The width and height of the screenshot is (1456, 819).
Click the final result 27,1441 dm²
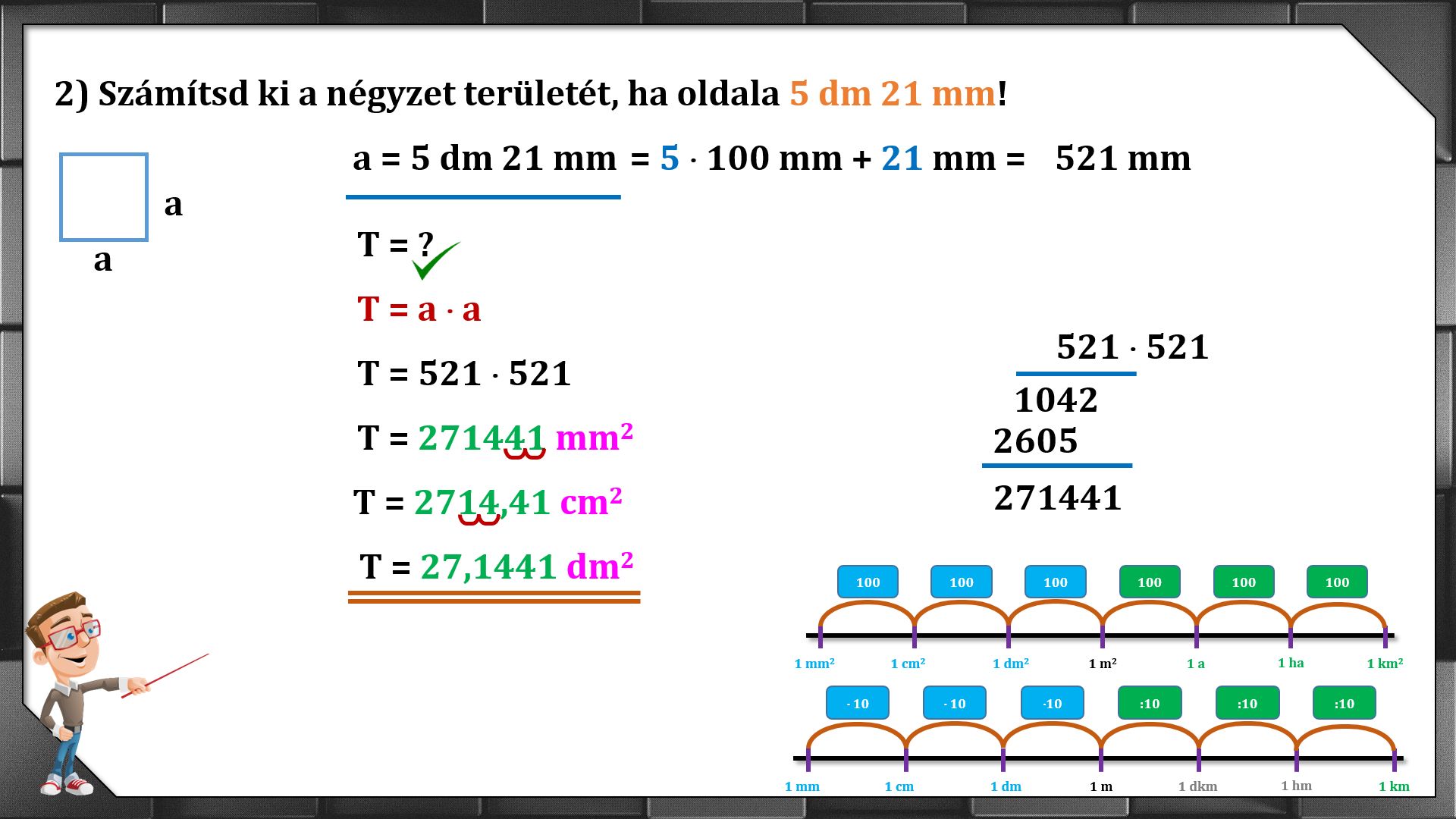[x=496, y=566]
